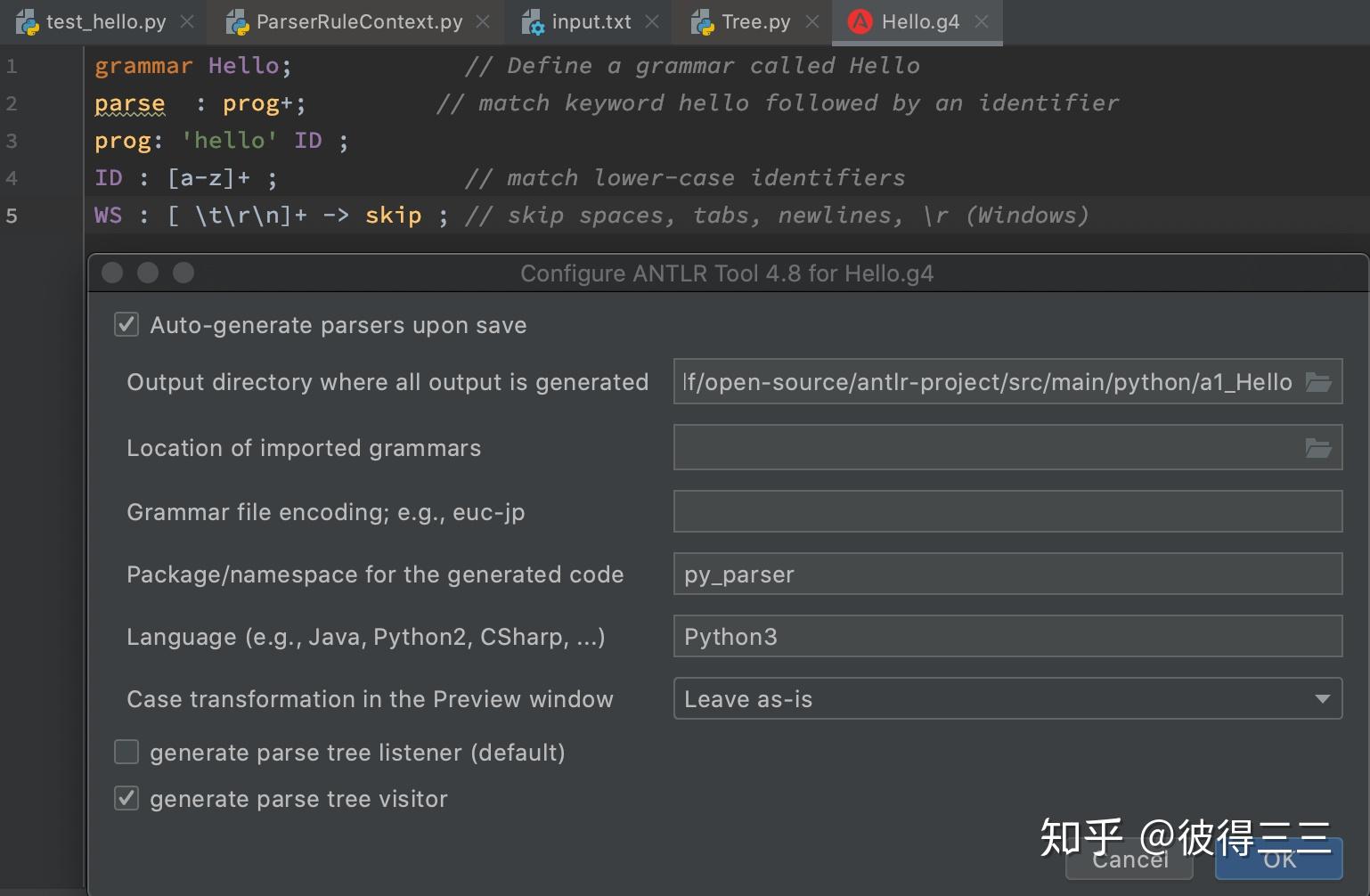Click the grammar file encoding input field
This screenshot has width=1370, height=896.
click(1007, 511)
